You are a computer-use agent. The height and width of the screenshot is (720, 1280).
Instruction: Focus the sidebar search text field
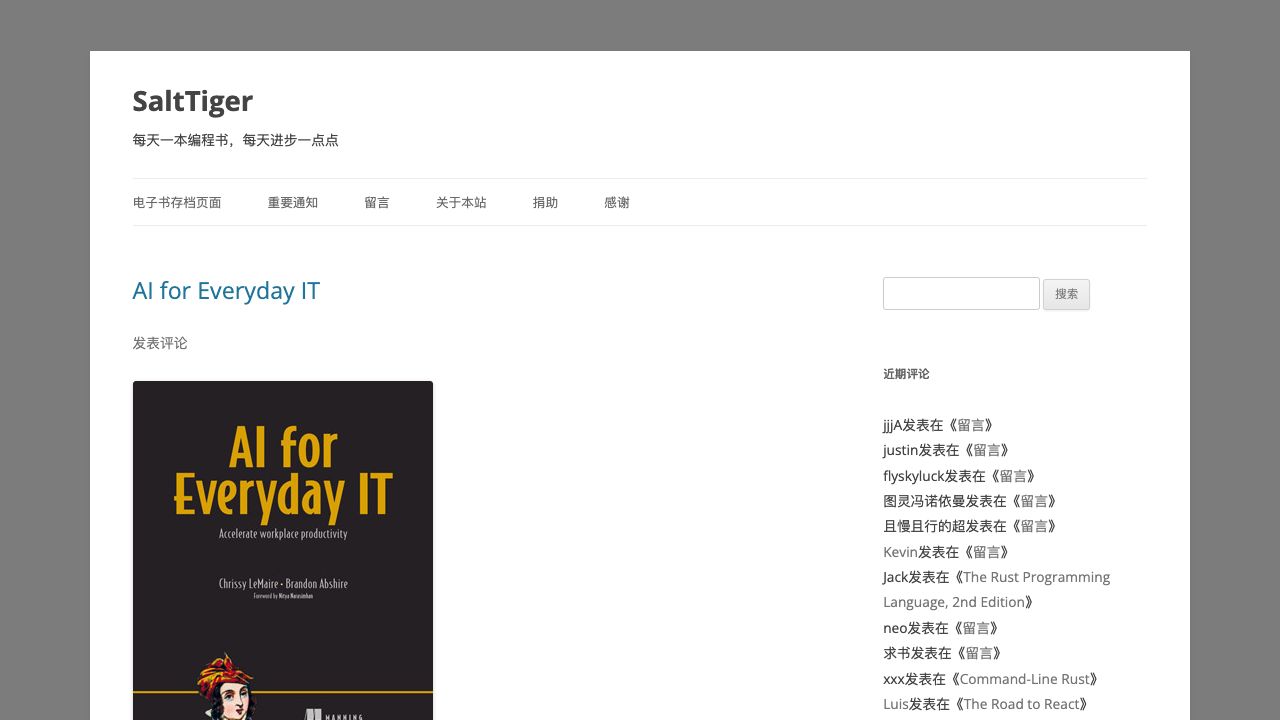(961, 294)
